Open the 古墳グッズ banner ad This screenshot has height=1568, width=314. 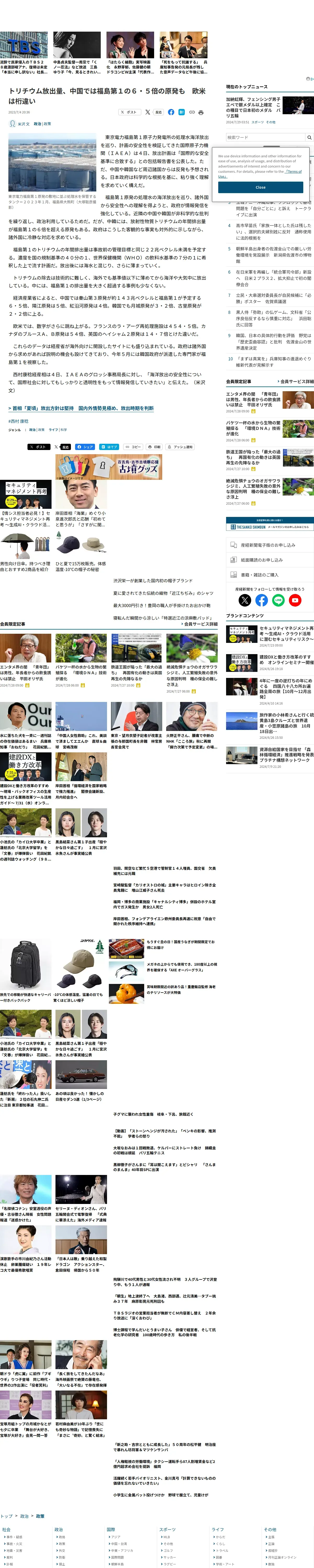pos(109,467)
